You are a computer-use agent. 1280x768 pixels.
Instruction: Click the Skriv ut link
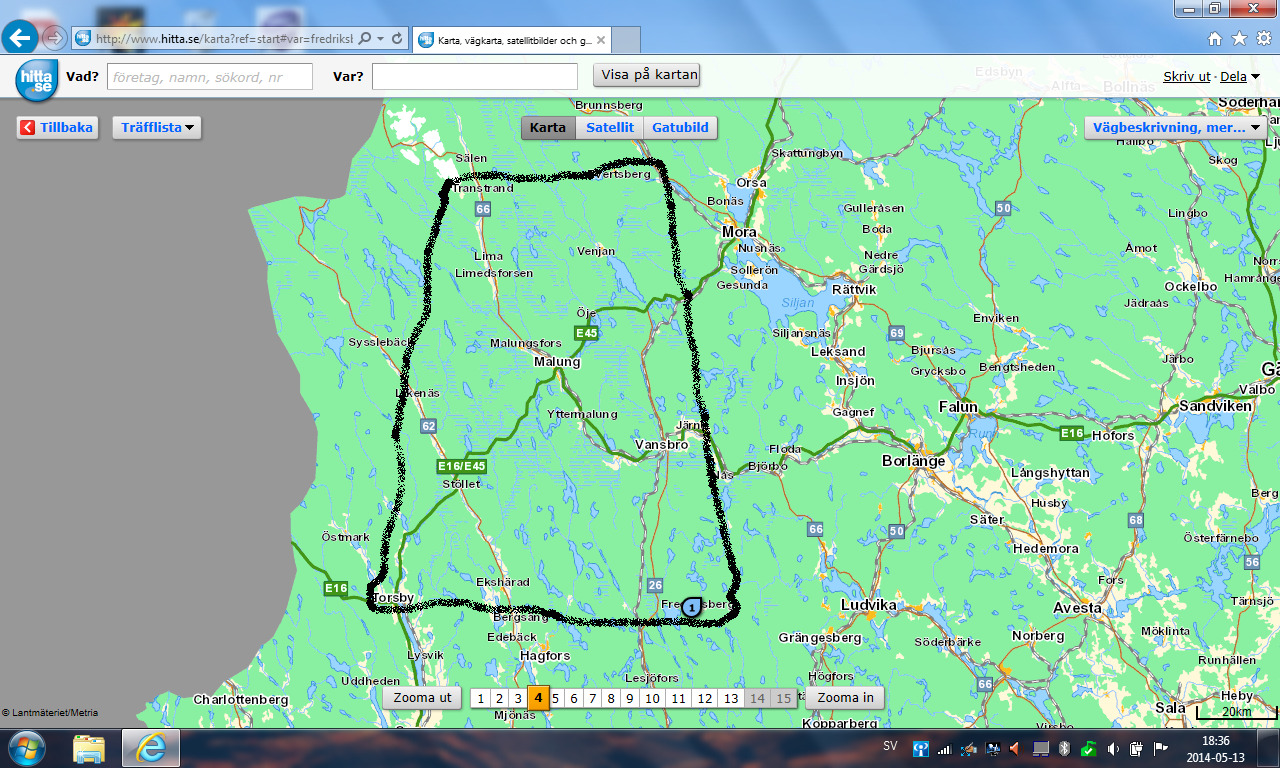1187,76
